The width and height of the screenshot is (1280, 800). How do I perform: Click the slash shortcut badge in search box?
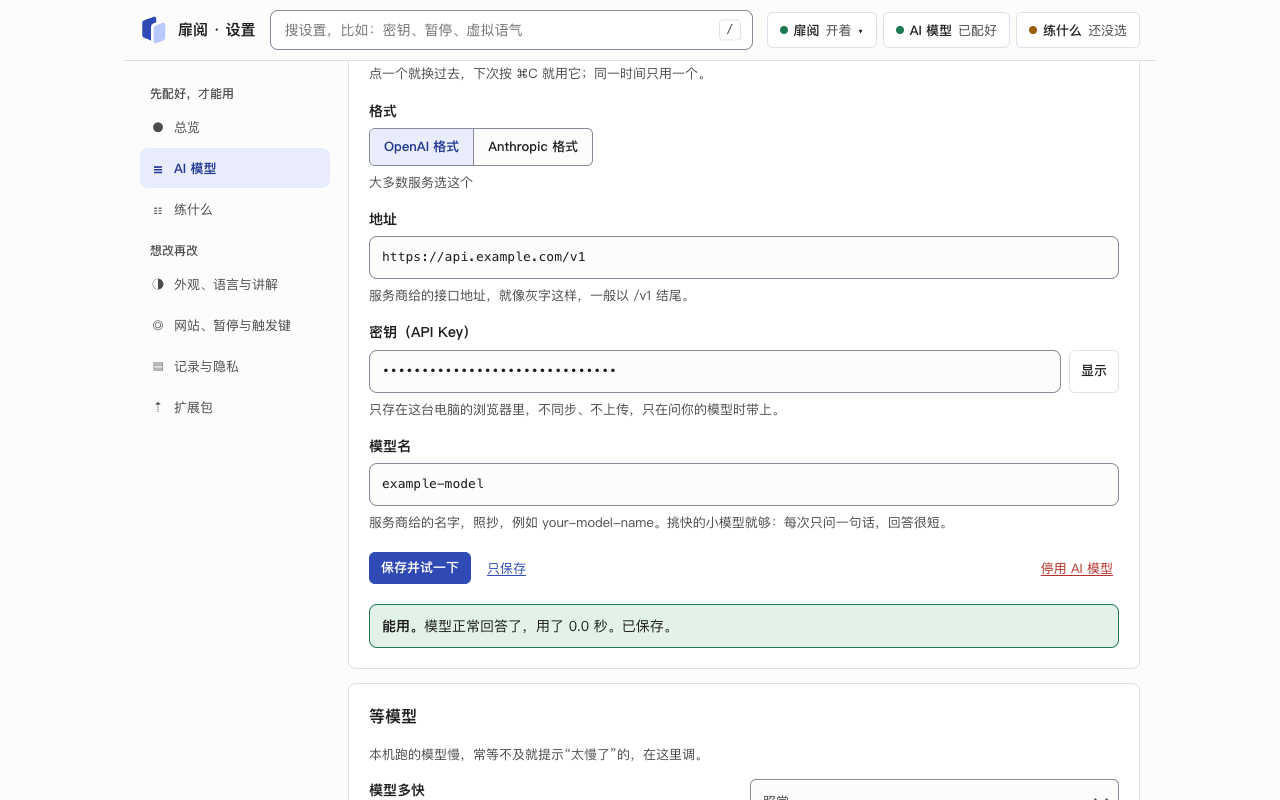(x=730, y=30)
